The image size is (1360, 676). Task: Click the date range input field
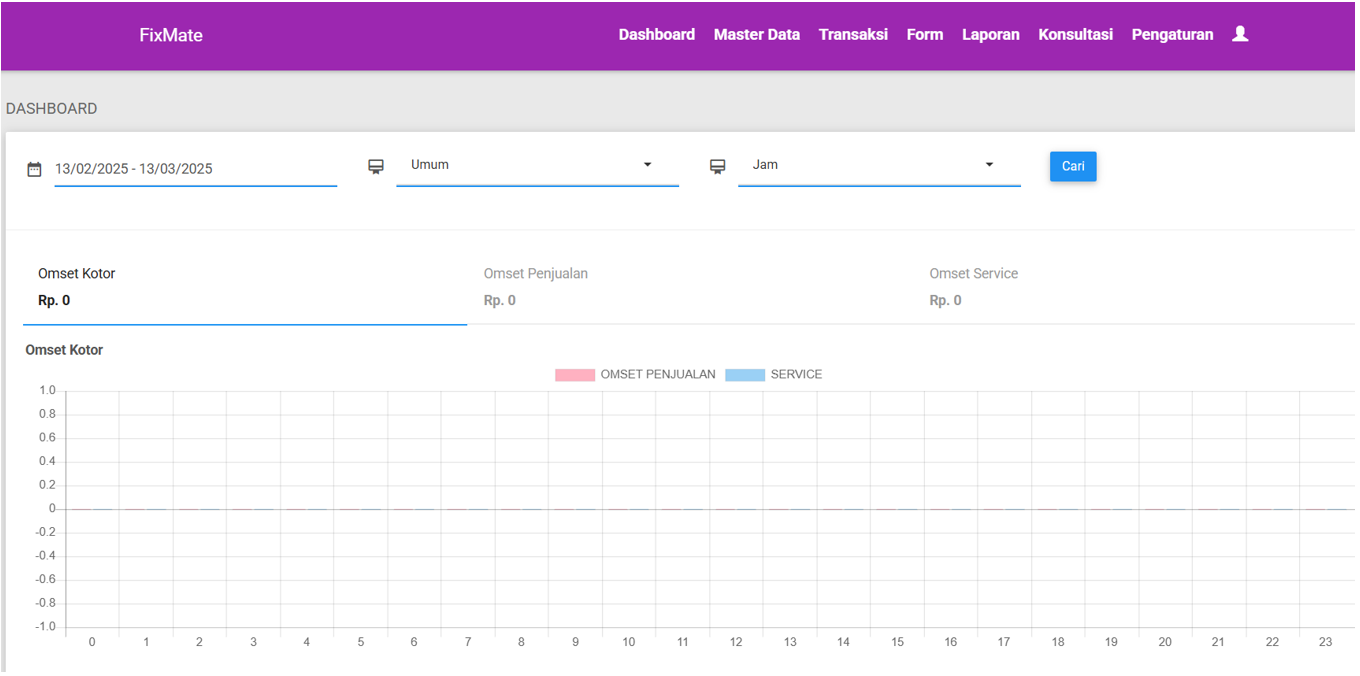[195, 169]
